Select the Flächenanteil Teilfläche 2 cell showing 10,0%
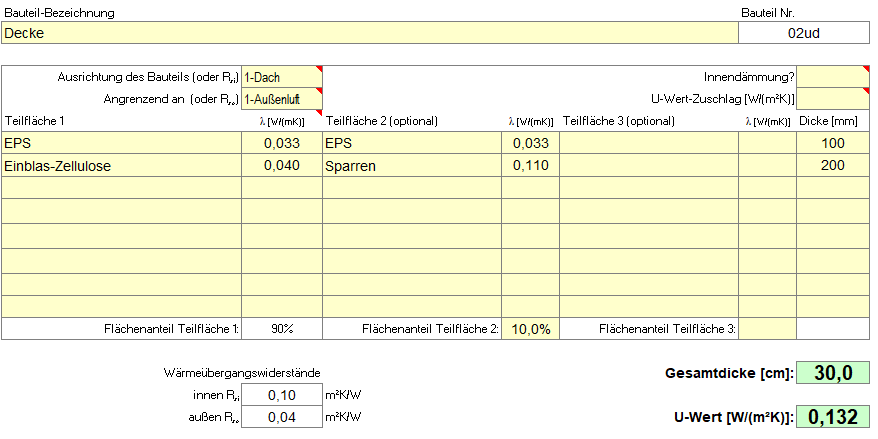This screenshot has height=439, width=878. [x=530, y=329]
